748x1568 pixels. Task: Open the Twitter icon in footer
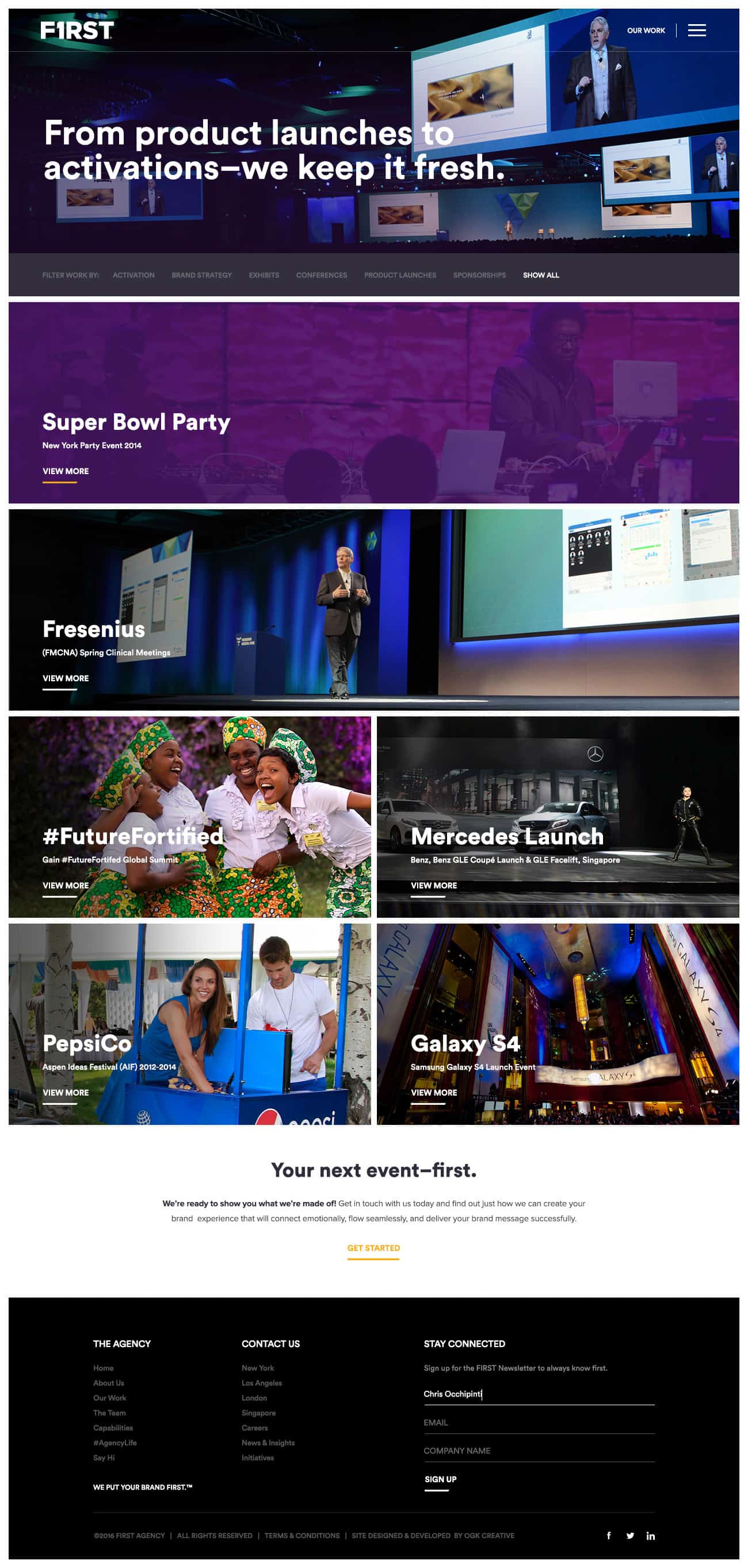point(630,1535)
